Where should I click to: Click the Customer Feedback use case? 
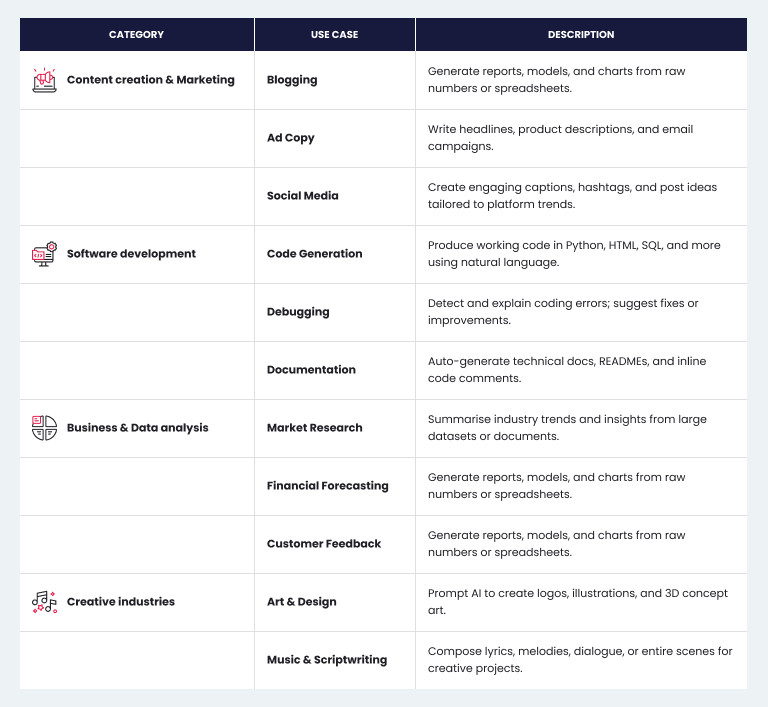point(324,544)
